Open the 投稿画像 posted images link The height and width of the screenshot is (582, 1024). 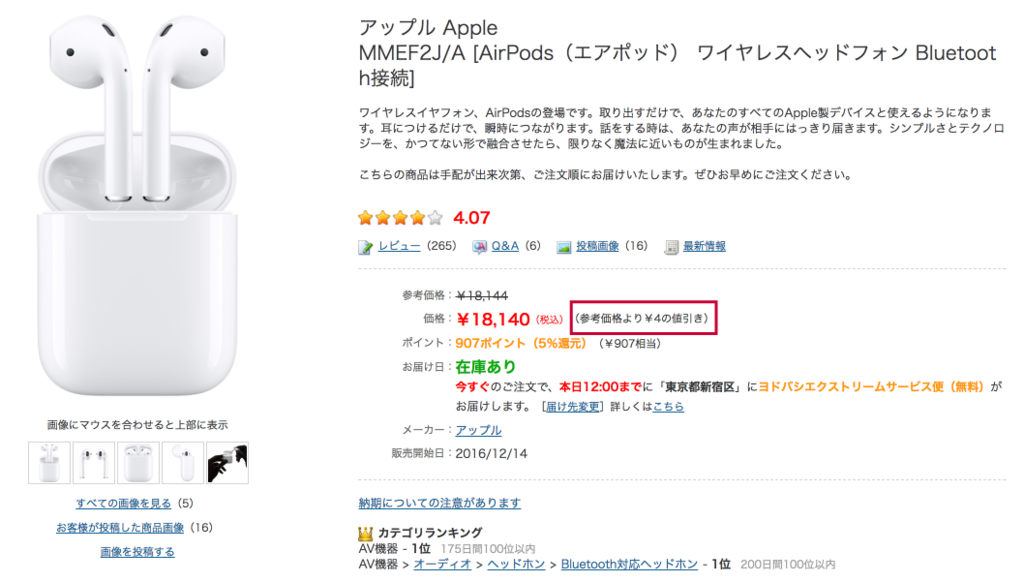[597, 247]
